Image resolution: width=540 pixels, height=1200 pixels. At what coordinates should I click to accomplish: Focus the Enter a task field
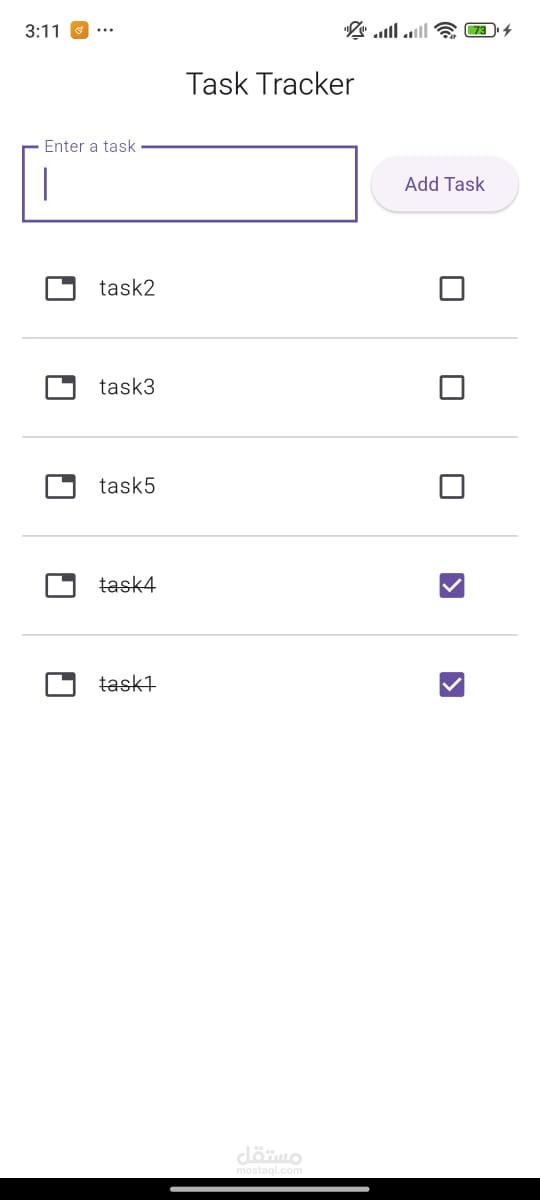point(190,184)
